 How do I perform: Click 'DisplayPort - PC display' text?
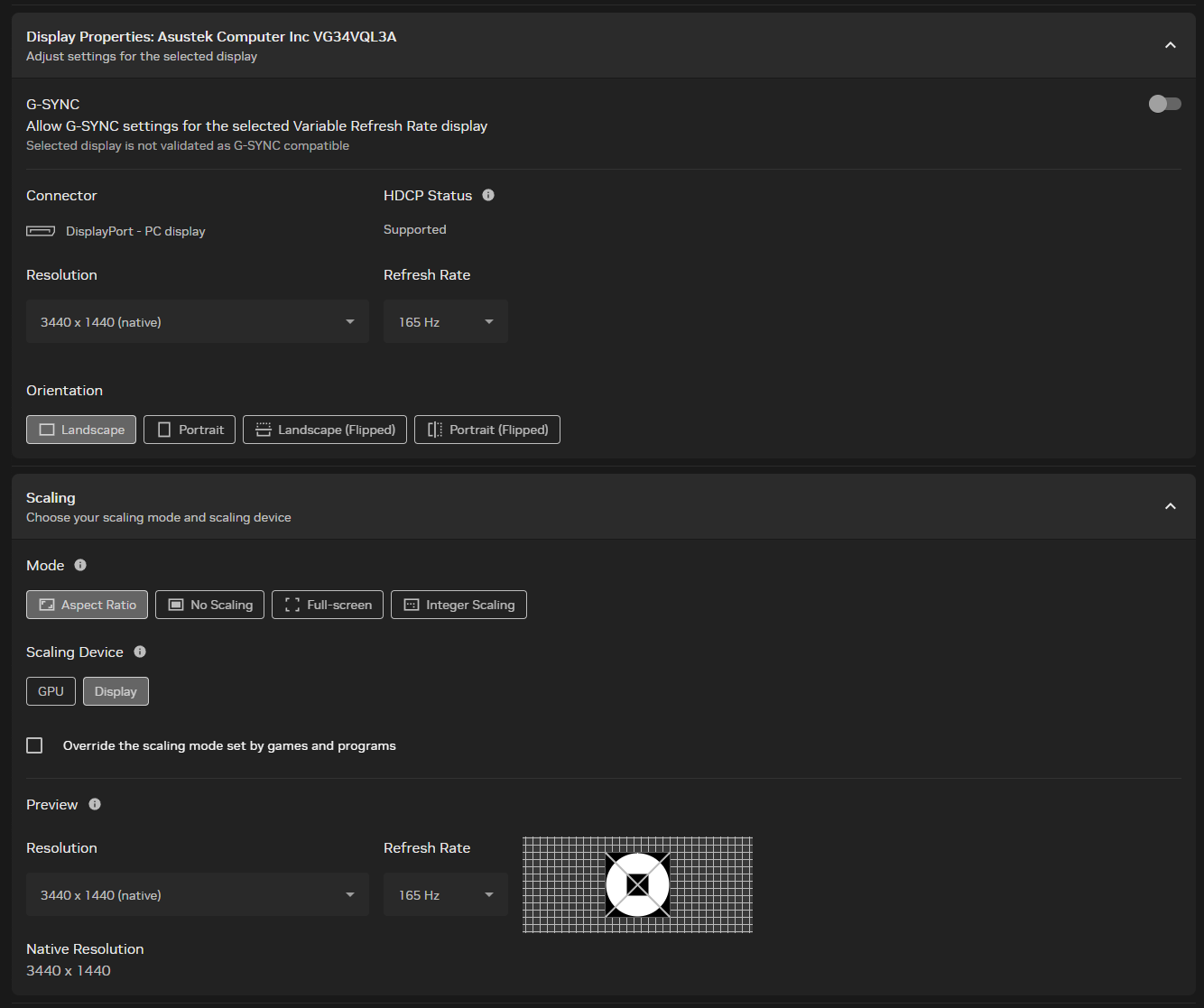135,231
